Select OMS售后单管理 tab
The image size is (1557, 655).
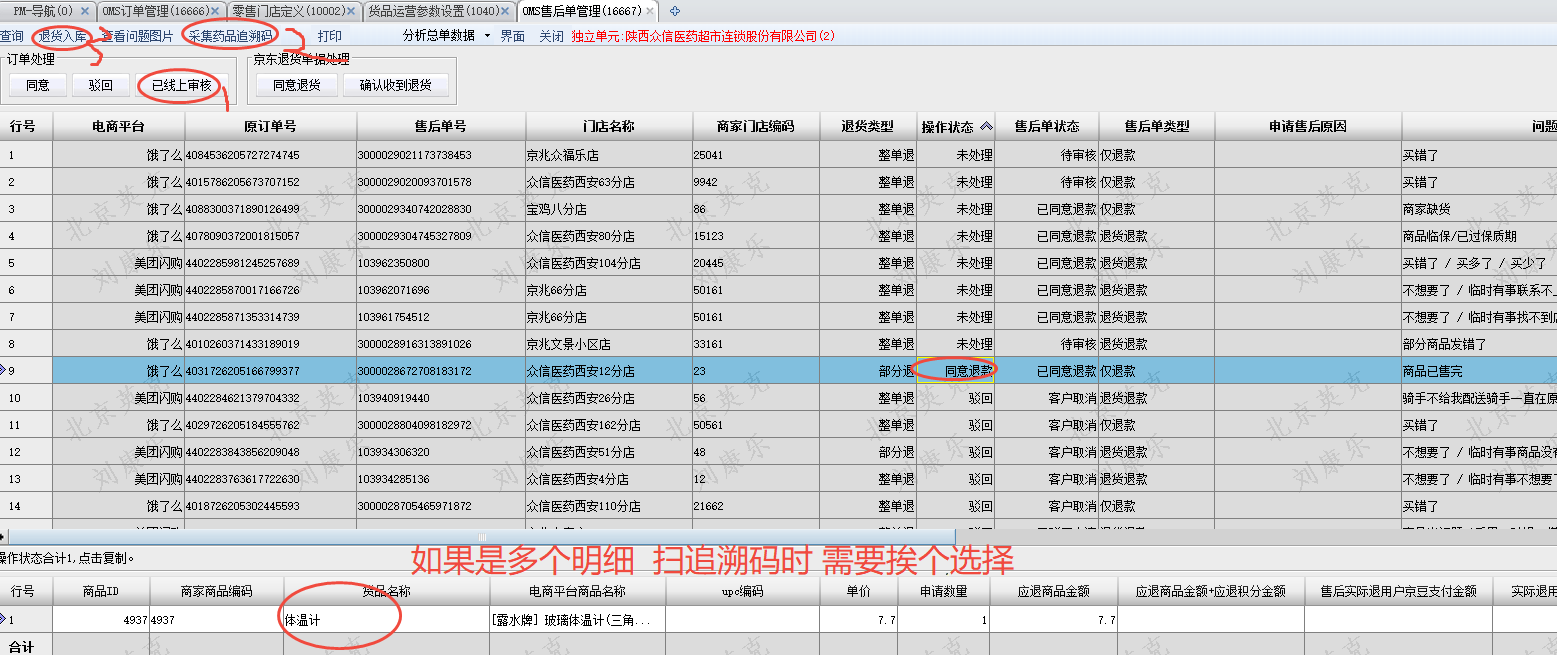(x=581, y=11)
